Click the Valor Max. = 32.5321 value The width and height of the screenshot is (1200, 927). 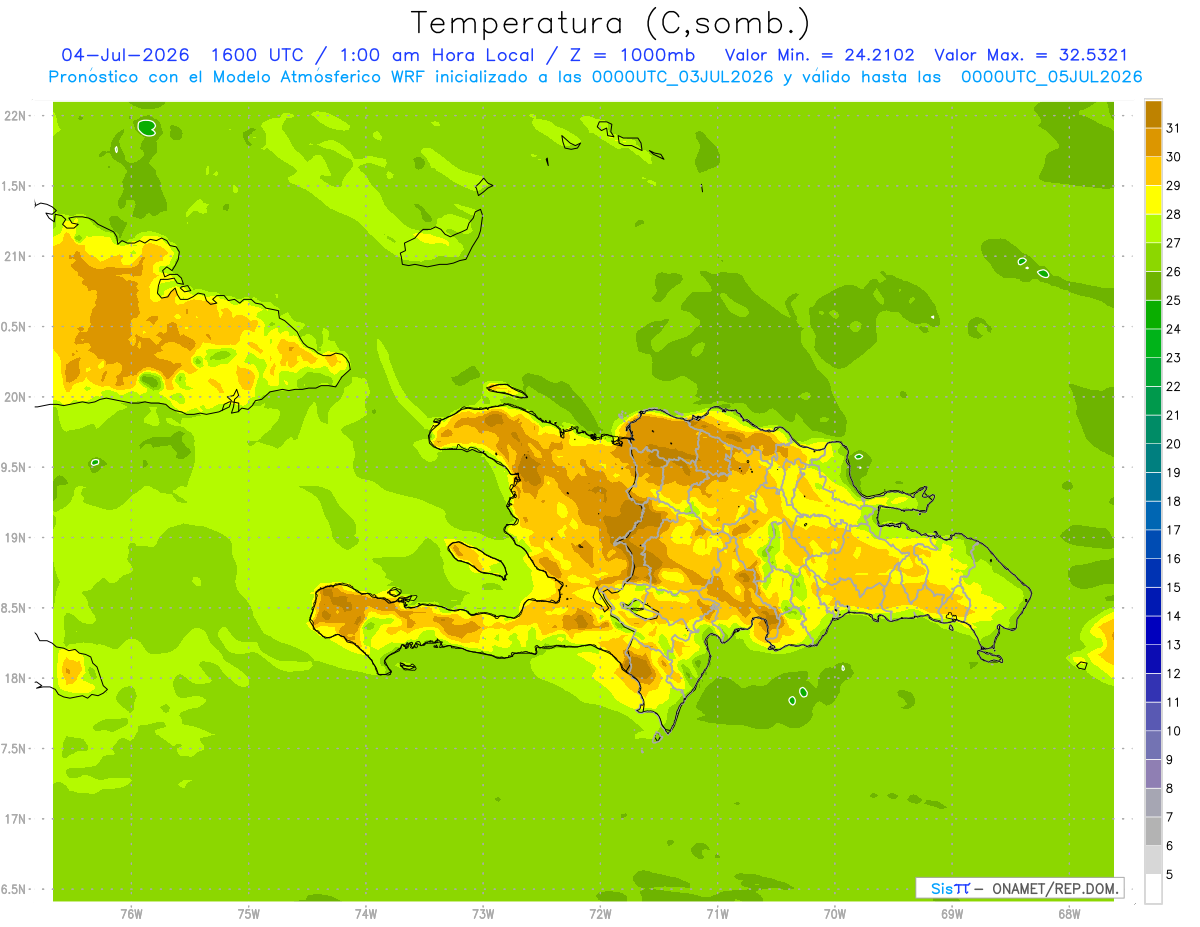[1030, 55]
